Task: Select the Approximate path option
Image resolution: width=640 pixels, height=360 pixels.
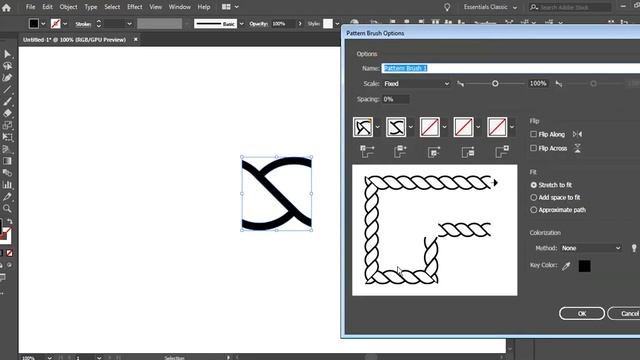Action: pyautogui.click(x=533, y=210)
